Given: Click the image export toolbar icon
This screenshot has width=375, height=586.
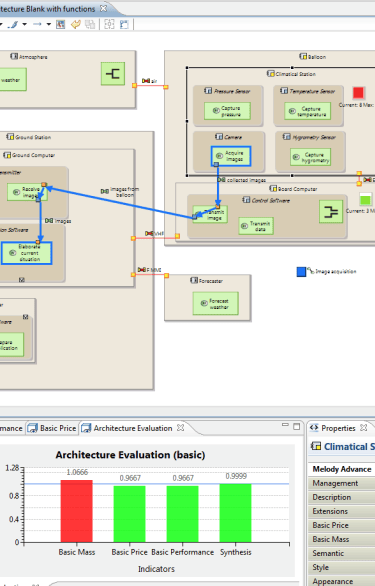Looking at the screenshot, I should click(61, 25).
